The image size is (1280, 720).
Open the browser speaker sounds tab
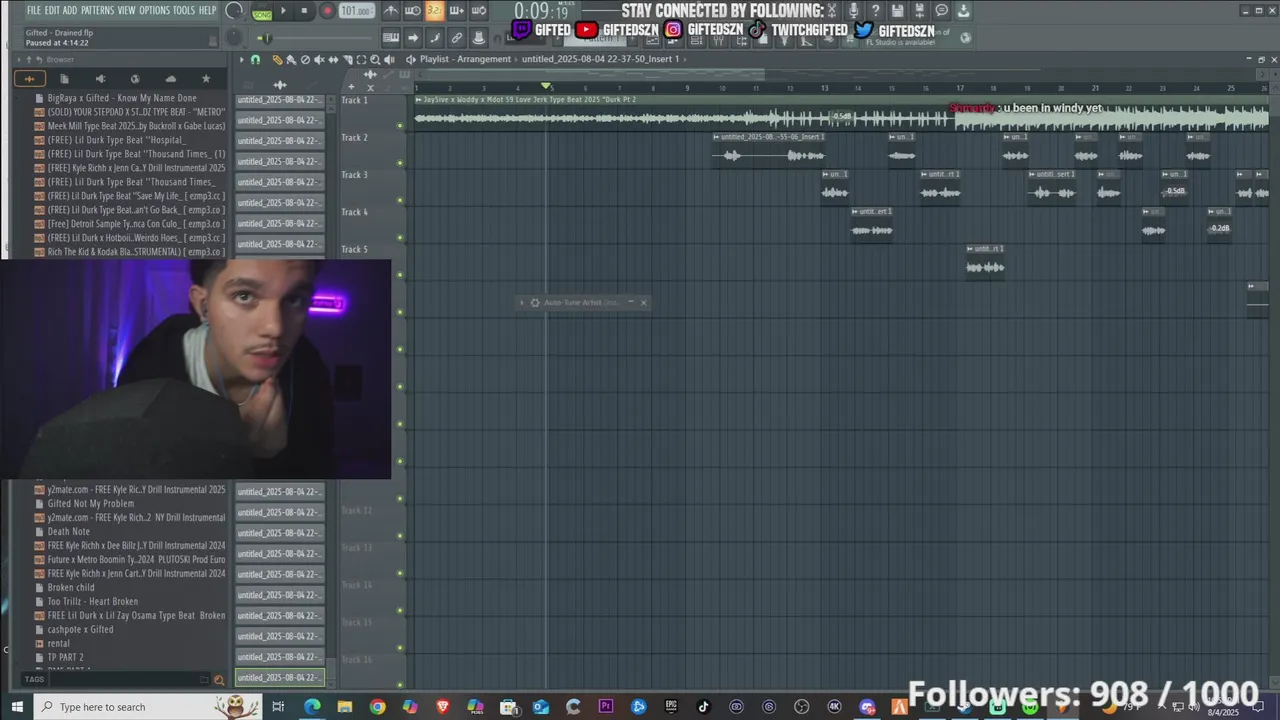click(x=100, y=78)
